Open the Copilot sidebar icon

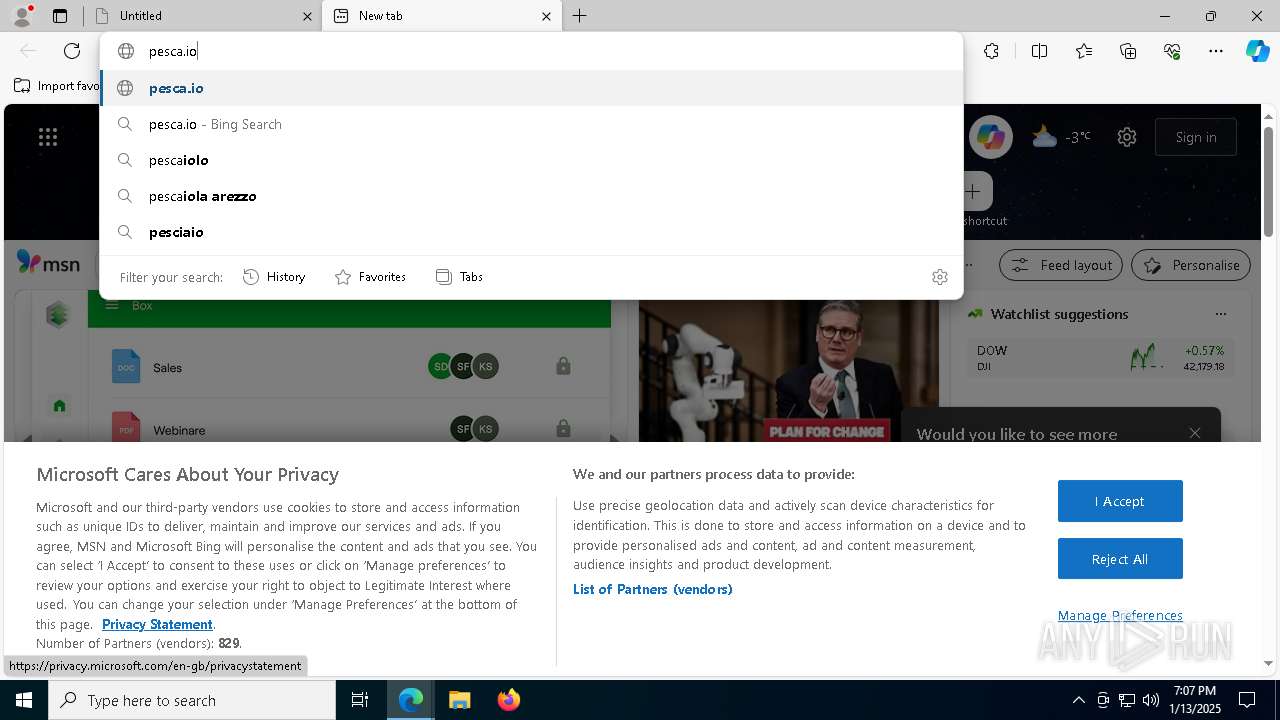coord(1258,51)
